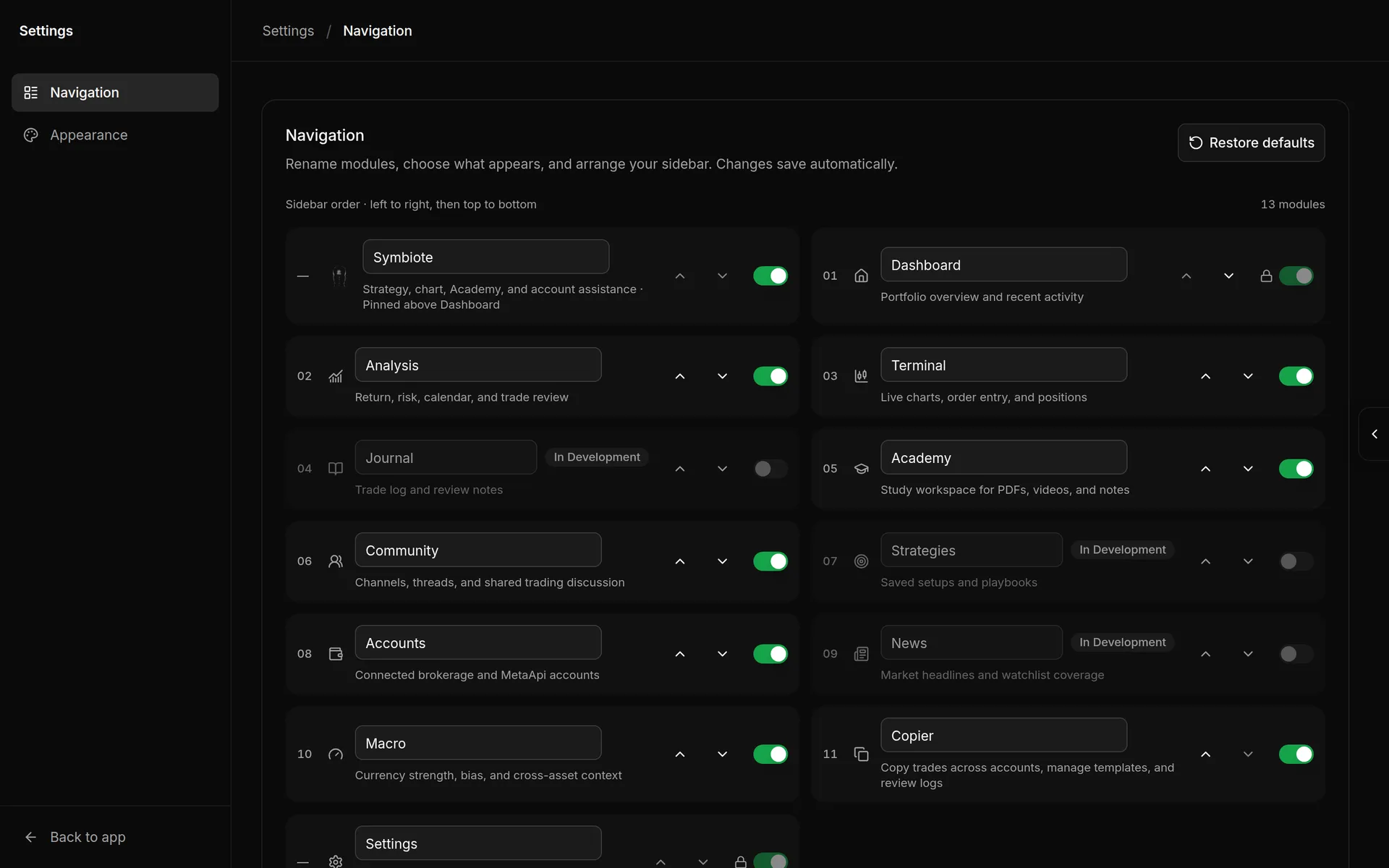The image size is (1389, 868).
Task: Turn off the Analysis module
Action: tap(770, 376)
